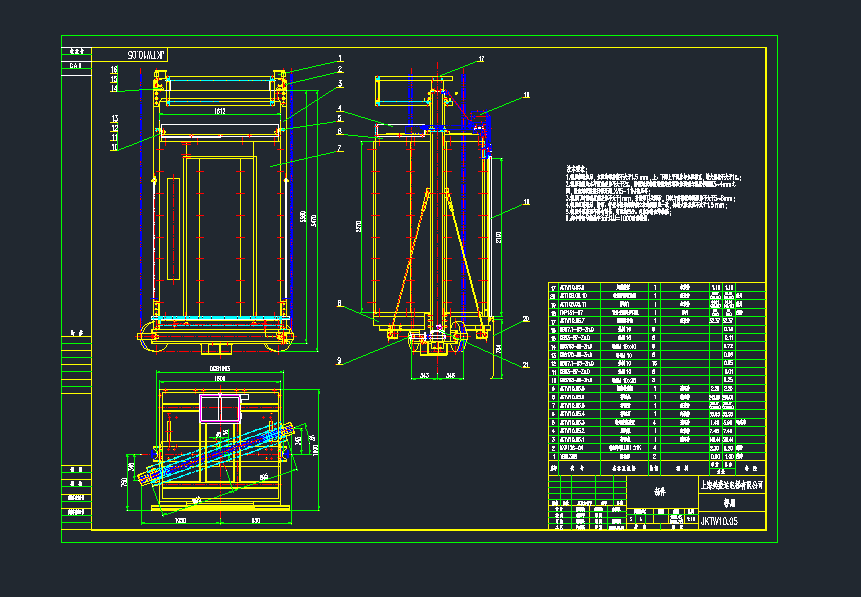Click part callout number 1
The image size is (861, 597).
click(x=340, y=59)
